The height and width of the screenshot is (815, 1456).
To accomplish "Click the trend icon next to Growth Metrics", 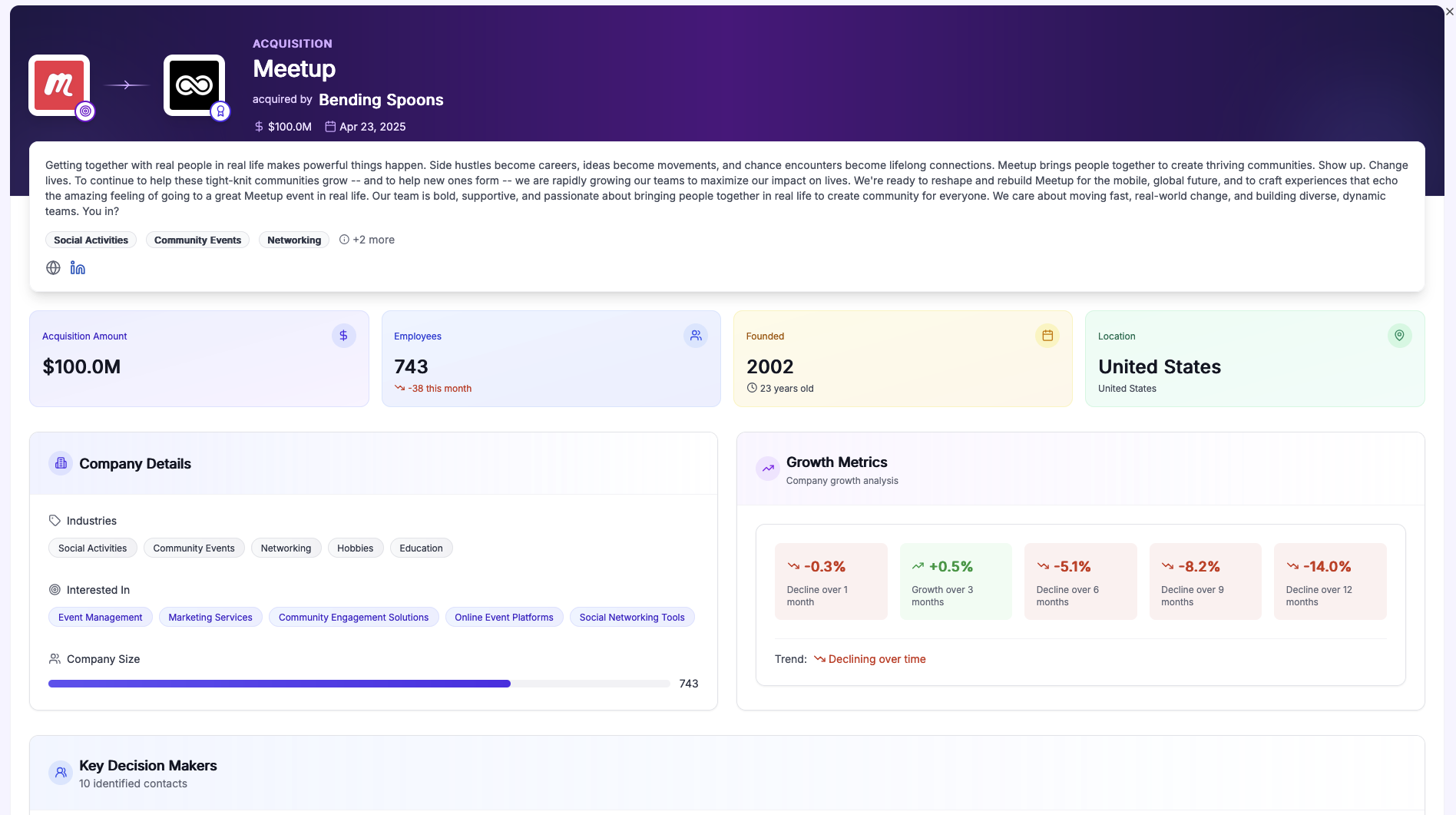I will (768, 468).
